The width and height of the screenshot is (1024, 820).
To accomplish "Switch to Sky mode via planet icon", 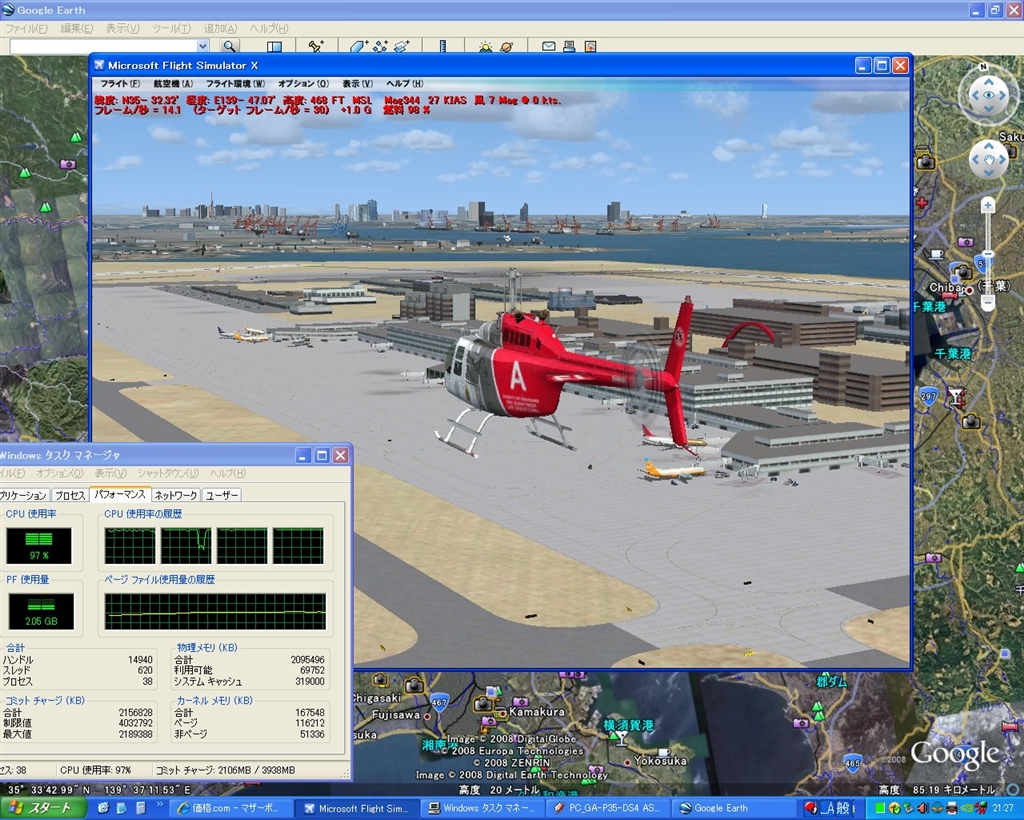I will pyautogui.click(x=507, y=46).
